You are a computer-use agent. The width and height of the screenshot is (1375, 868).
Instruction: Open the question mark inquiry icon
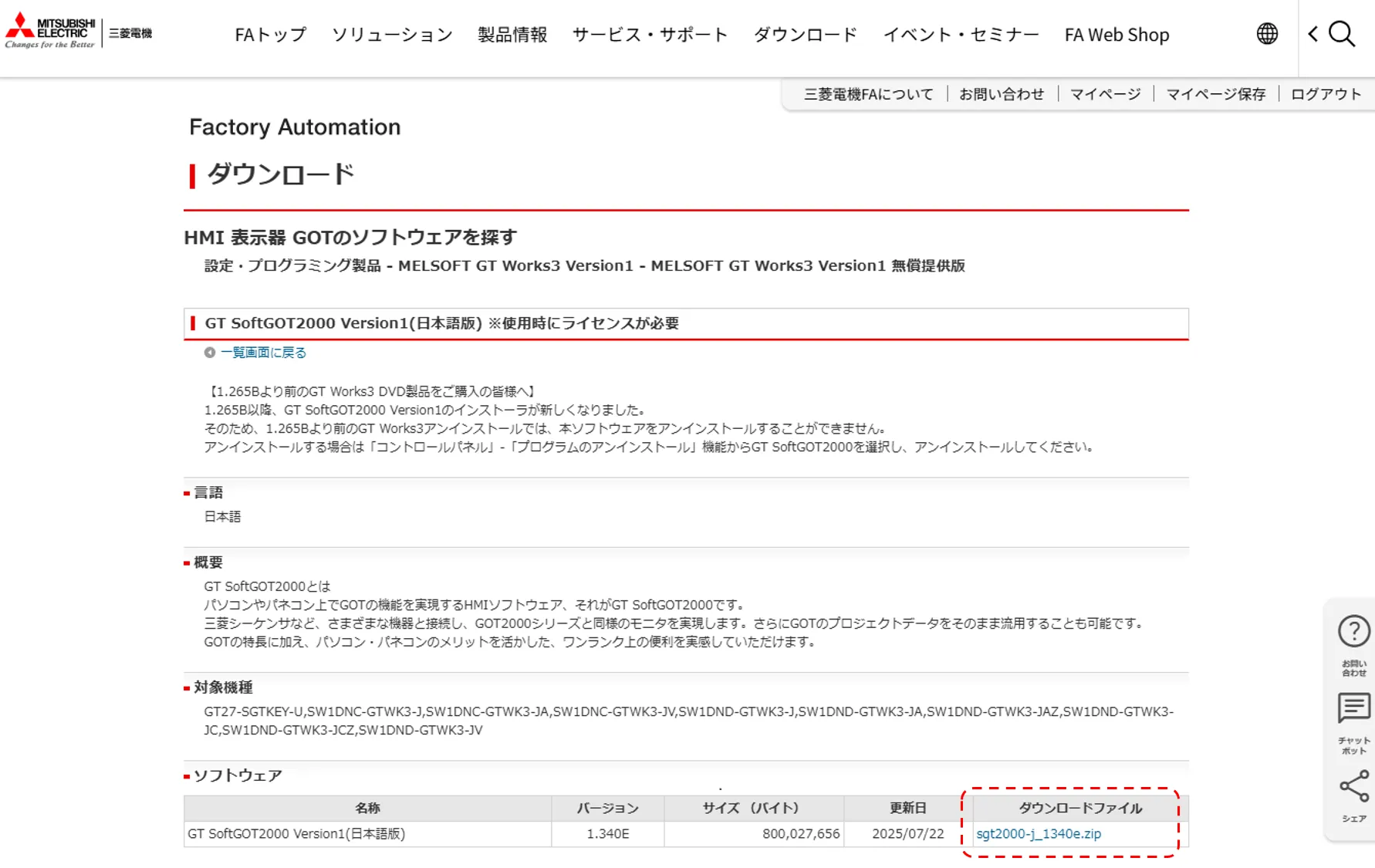1353,632
